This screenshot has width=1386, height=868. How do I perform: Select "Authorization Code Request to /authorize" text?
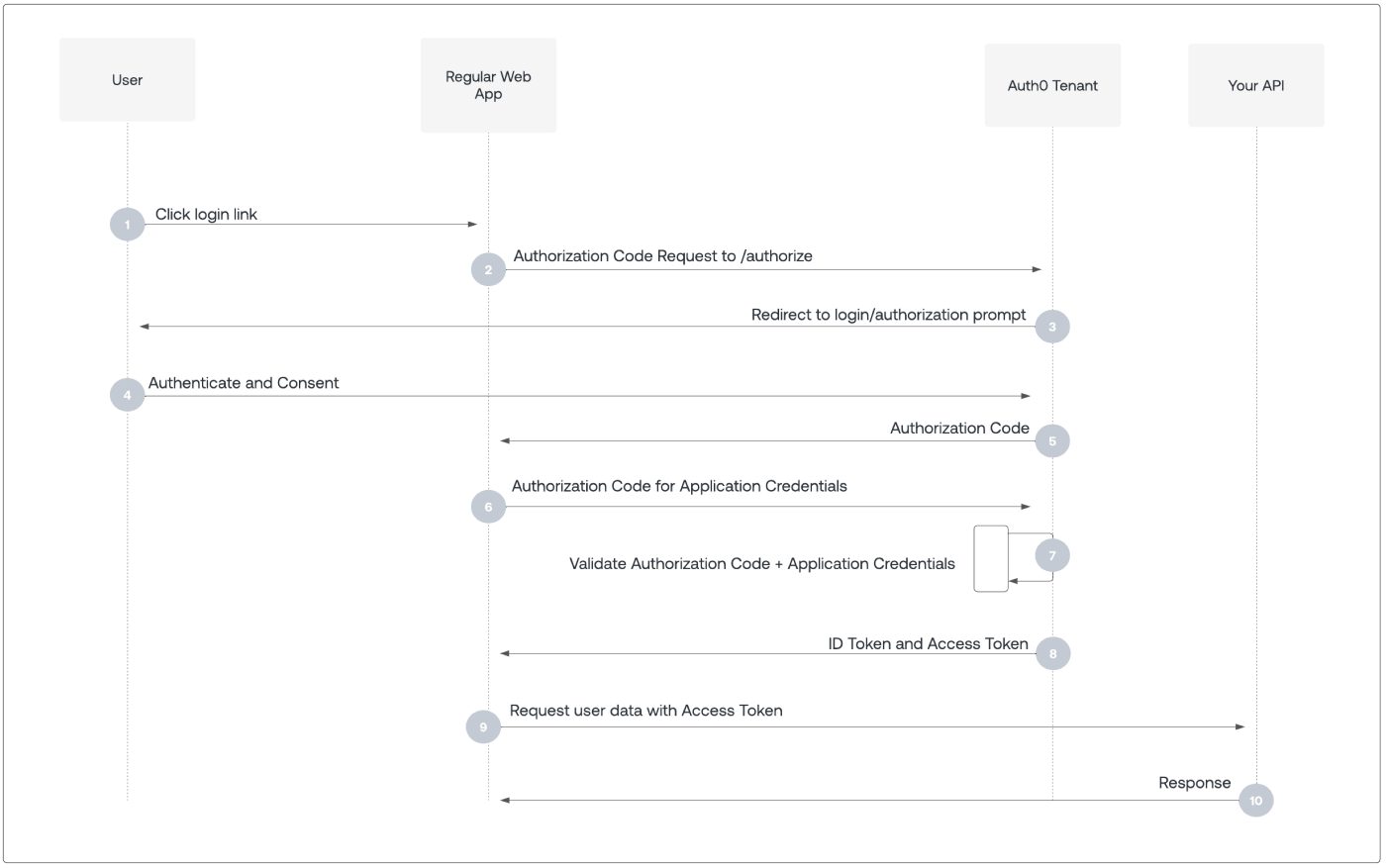pyautogui.click(x=662, y=255)
